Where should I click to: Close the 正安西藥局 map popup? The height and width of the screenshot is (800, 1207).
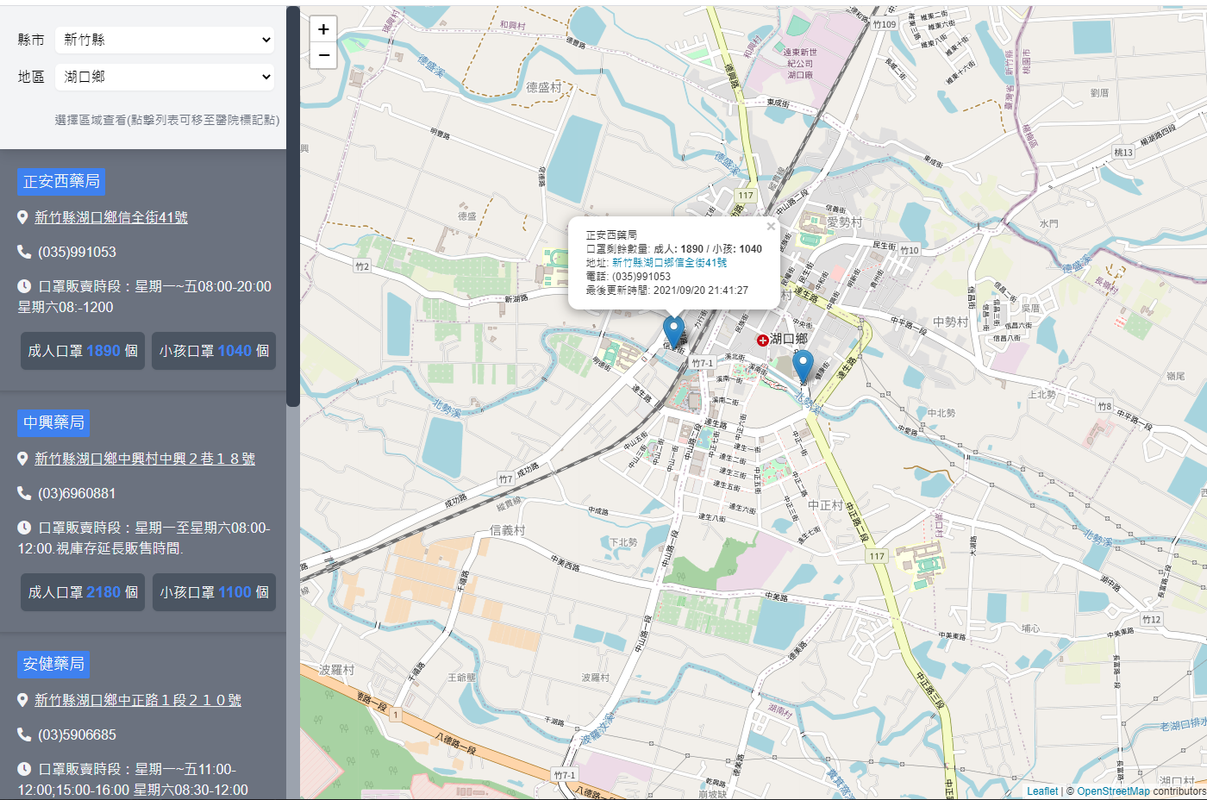(x=771, y=226)
